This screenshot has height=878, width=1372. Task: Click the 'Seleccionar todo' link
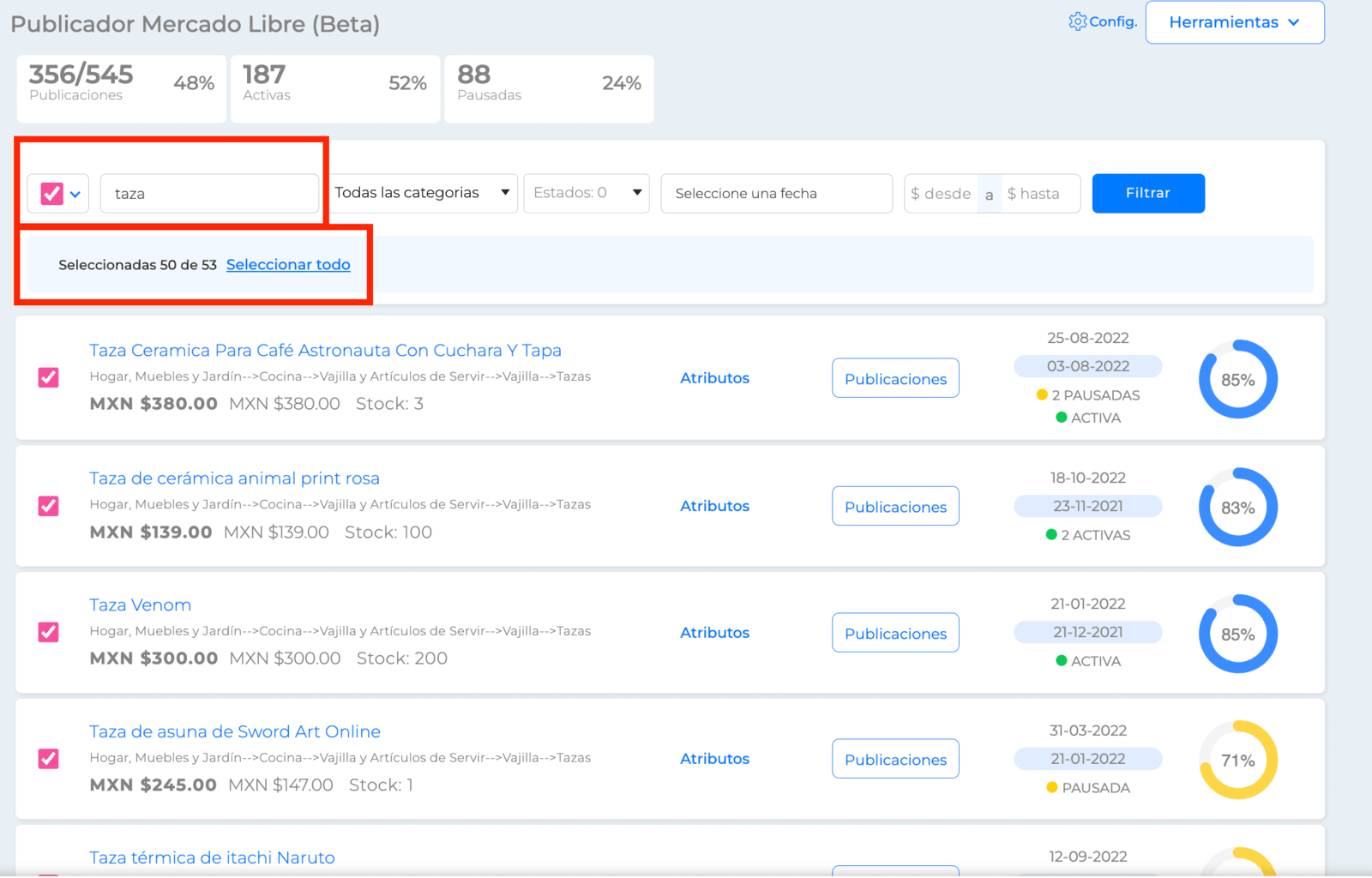tap(288, 265)
